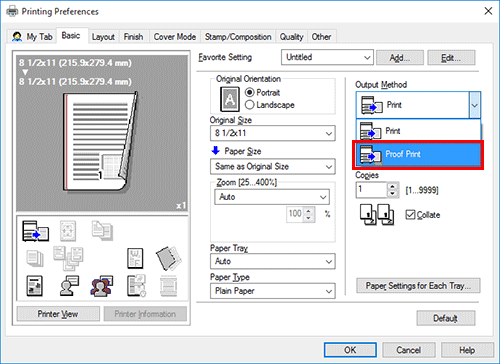Screen dimensions: 500x364
Task: Click the page preview thumbnail
Action: tap(101, 142)
